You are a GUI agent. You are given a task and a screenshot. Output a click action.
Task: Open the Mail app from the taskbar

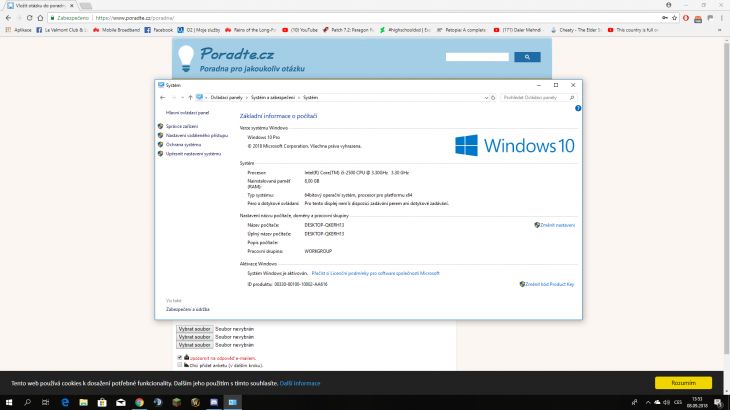121,402
